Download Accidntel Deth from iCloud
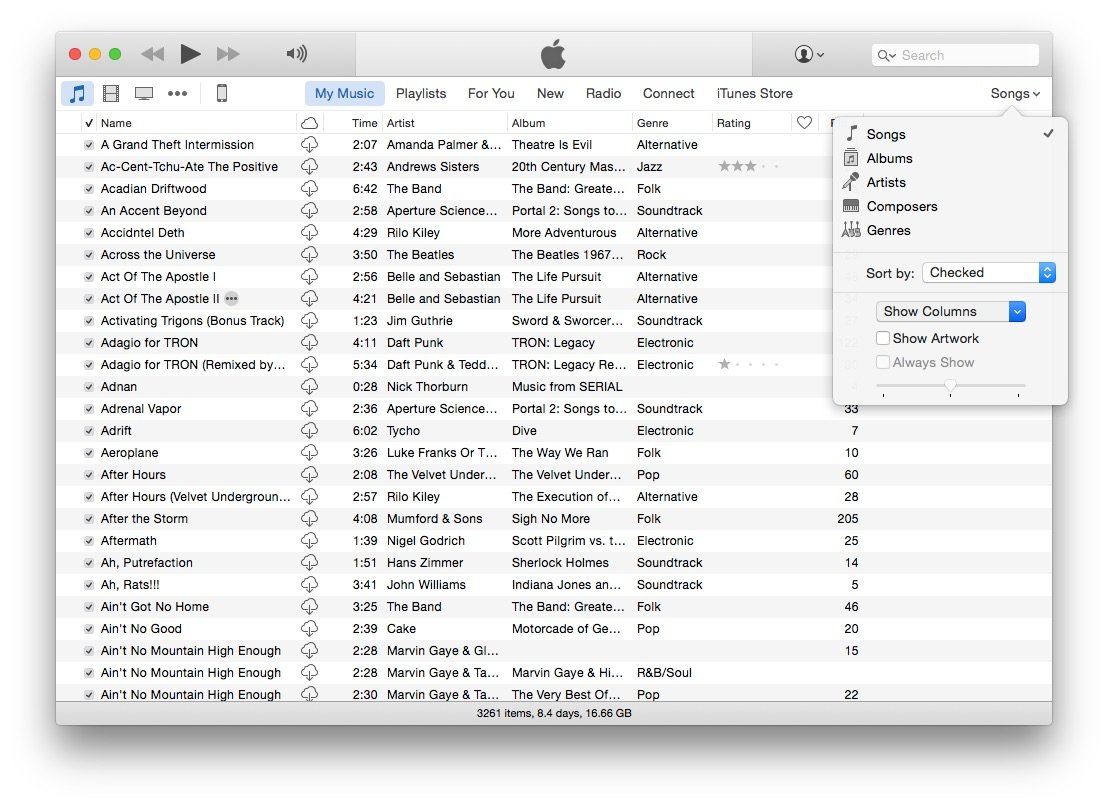1108x805 pixels. [310, 233]
